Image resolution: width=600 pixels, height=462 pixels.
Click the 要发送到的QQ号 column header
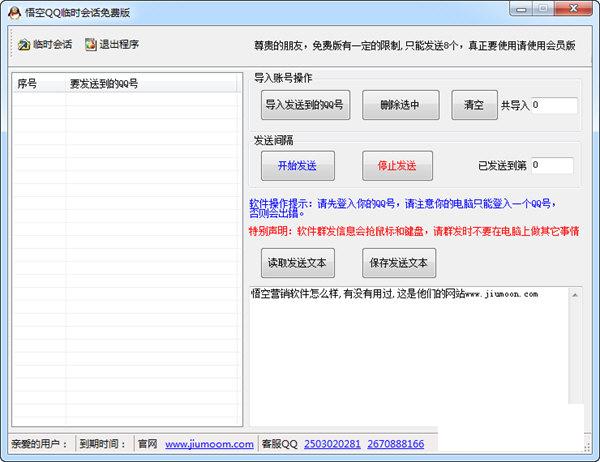(x=151, y=83)
